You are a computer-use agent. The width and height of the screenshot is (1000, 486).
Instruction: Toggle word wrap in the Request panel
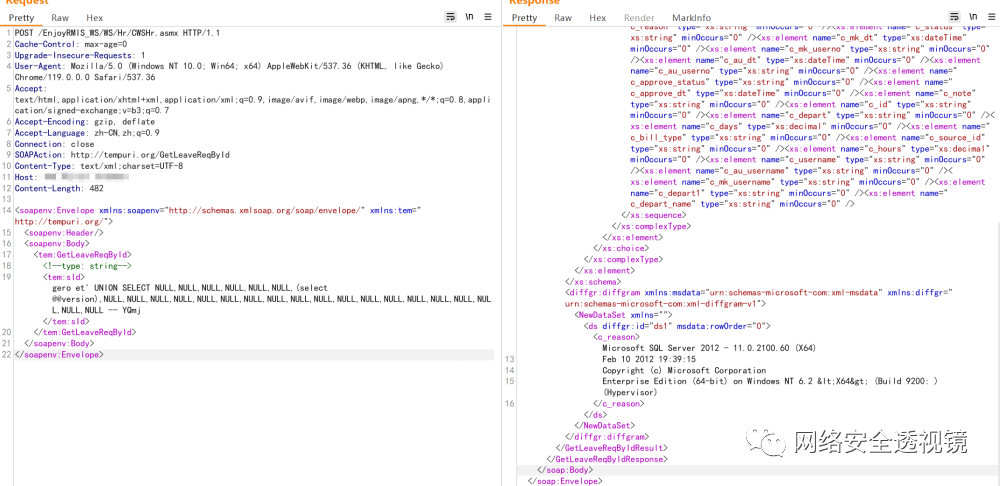click(450, 17)
